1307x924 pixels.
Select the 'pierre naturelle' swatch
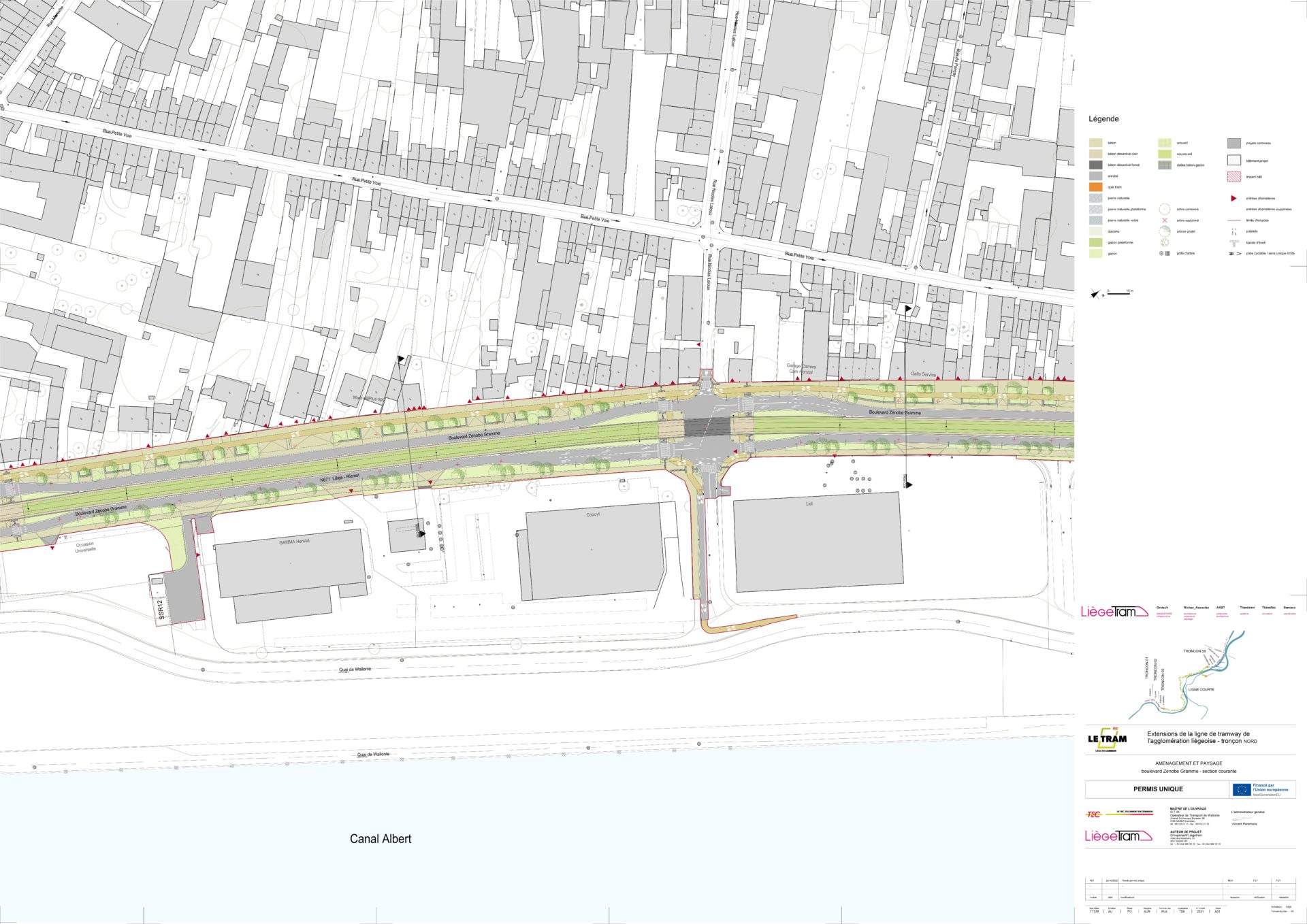point(1095,198)
